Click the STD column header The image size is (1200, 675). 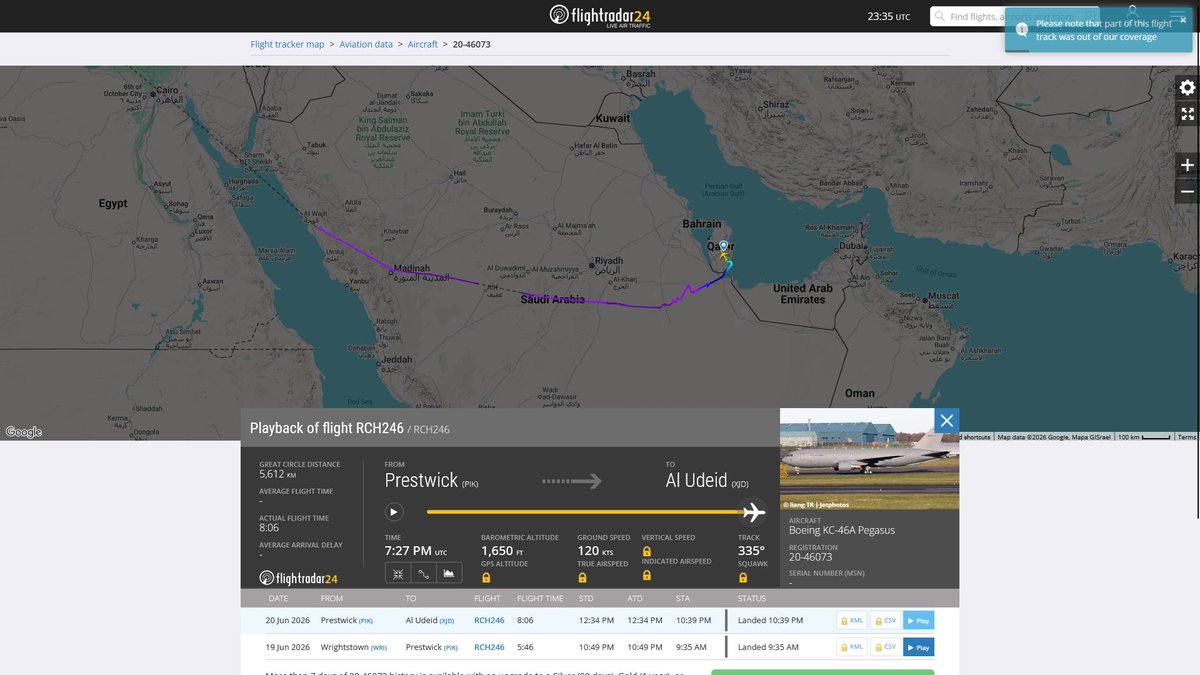(x=586, y=598)
